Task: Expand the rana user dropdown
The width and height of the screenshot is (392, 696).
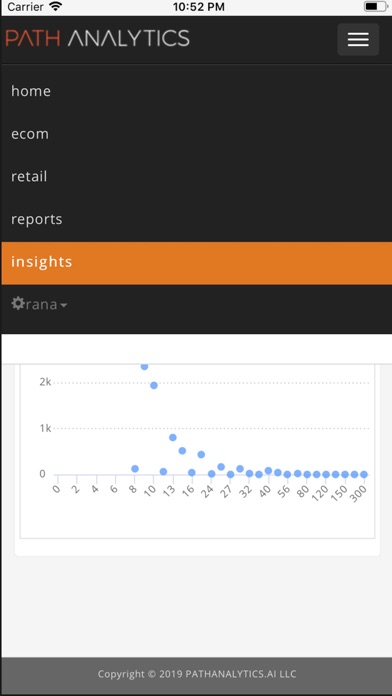Action: pyautogui.click(x=40, y=304)
